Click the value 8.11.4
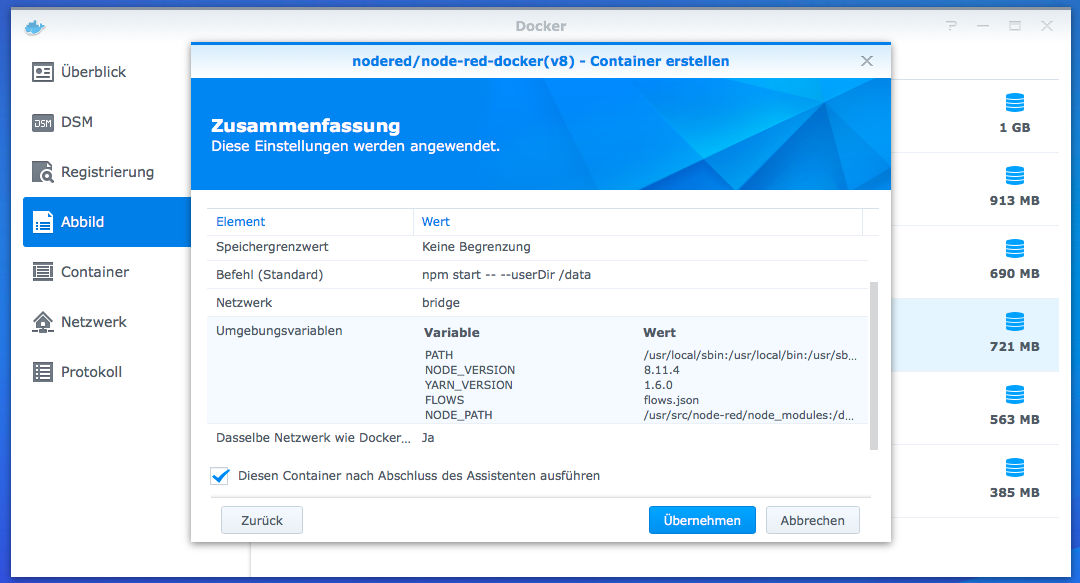The image size is (1080, 583). point(662,370)
